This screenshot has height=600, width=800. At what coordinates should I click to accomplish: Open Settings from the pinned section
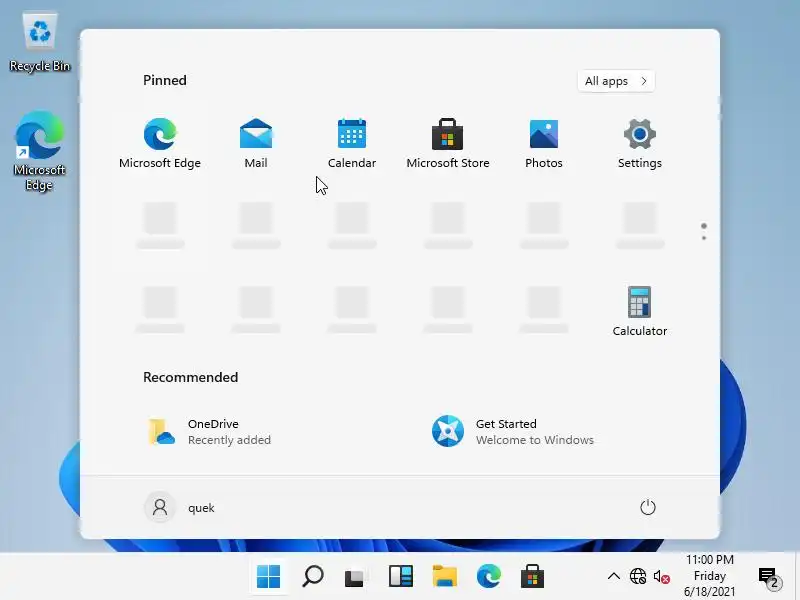pyautogui.click(x=639, y=143)
